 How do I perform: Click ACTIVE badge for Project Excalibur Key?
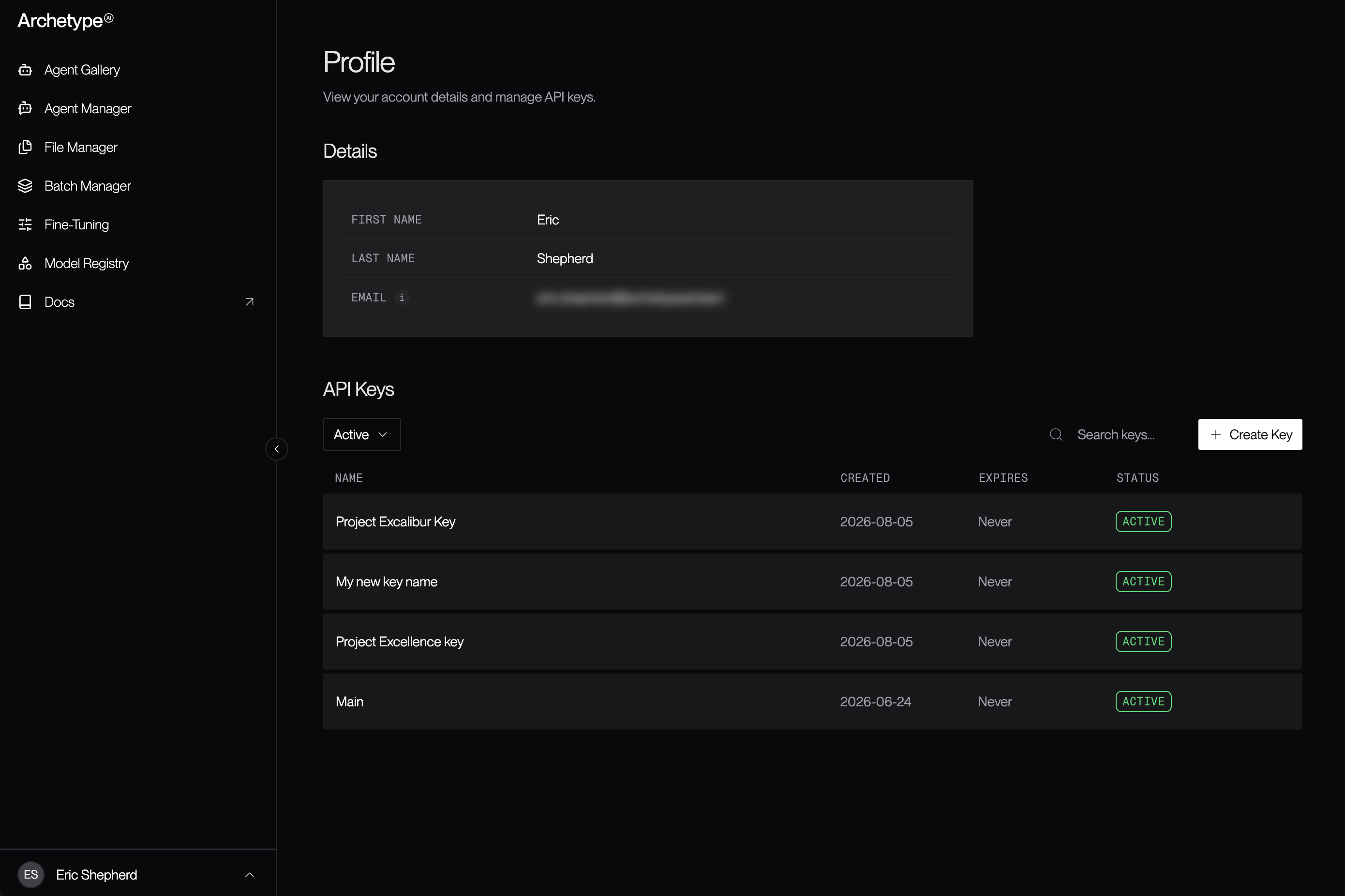click(x=1143, y=522)
